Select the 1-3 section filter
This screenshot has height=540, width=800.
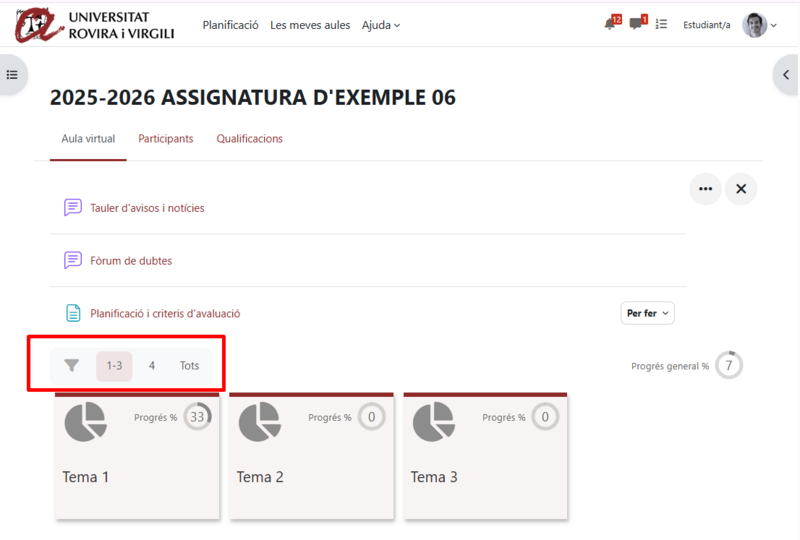(114, 366)
